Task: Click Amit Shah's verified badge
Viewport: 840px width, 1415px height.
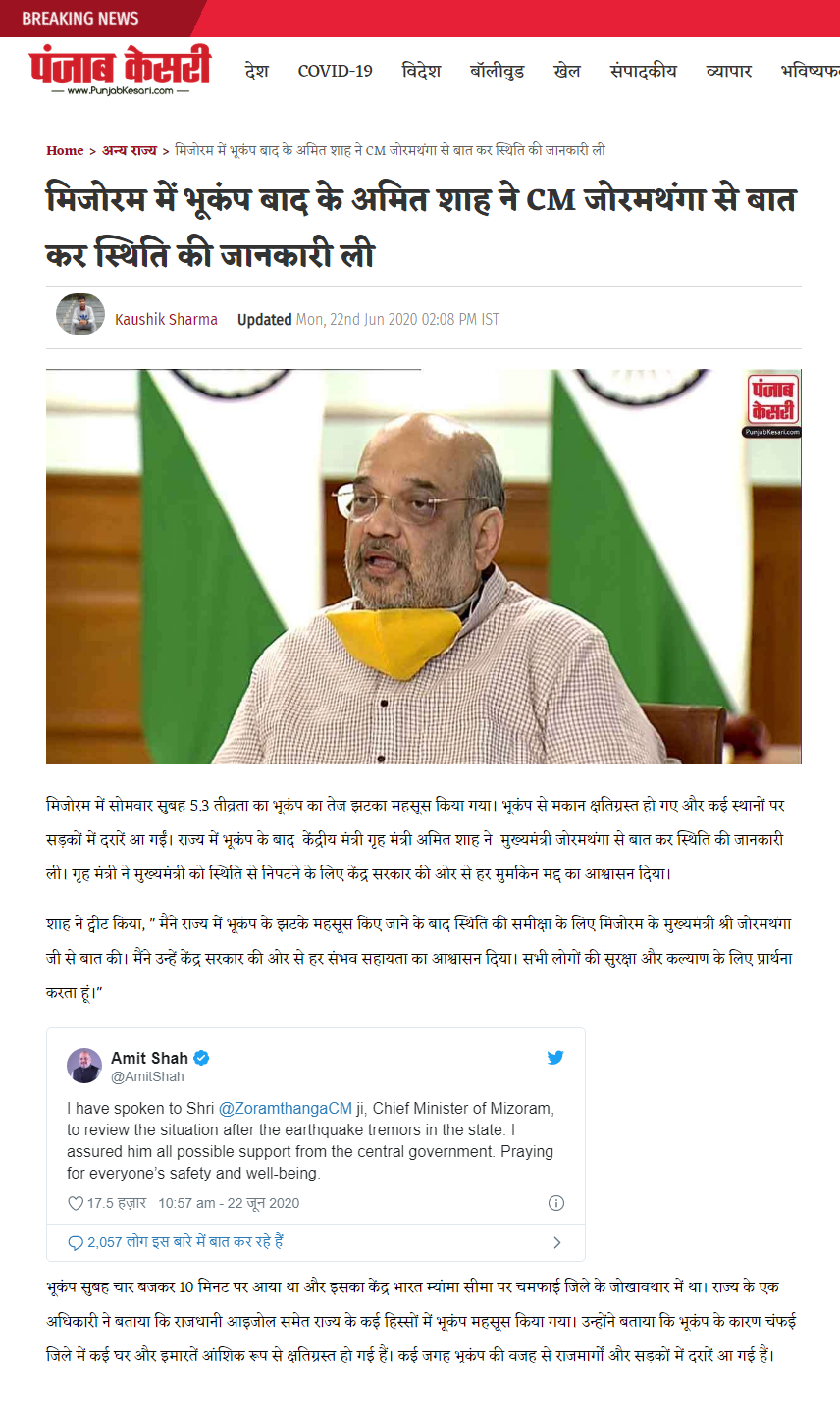Action: tap(201, 1058)
